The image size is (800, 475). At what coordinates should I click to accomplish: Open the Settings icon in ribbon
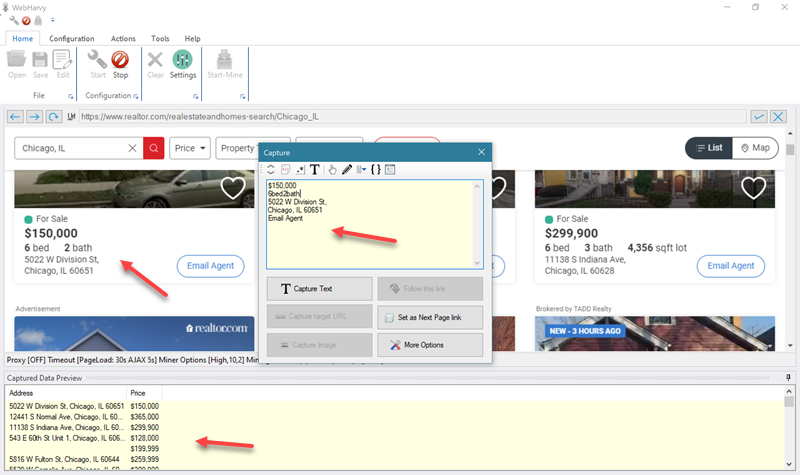coord(183,66)
